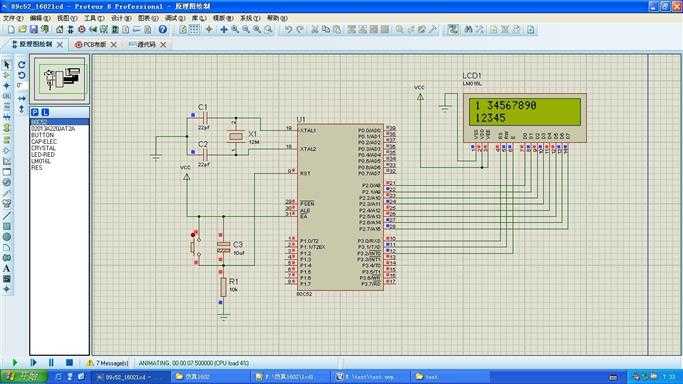Click the Windows Start button
Image resolution: width=683 pixels, height=384 pixels.
click(x=24, y=377)
